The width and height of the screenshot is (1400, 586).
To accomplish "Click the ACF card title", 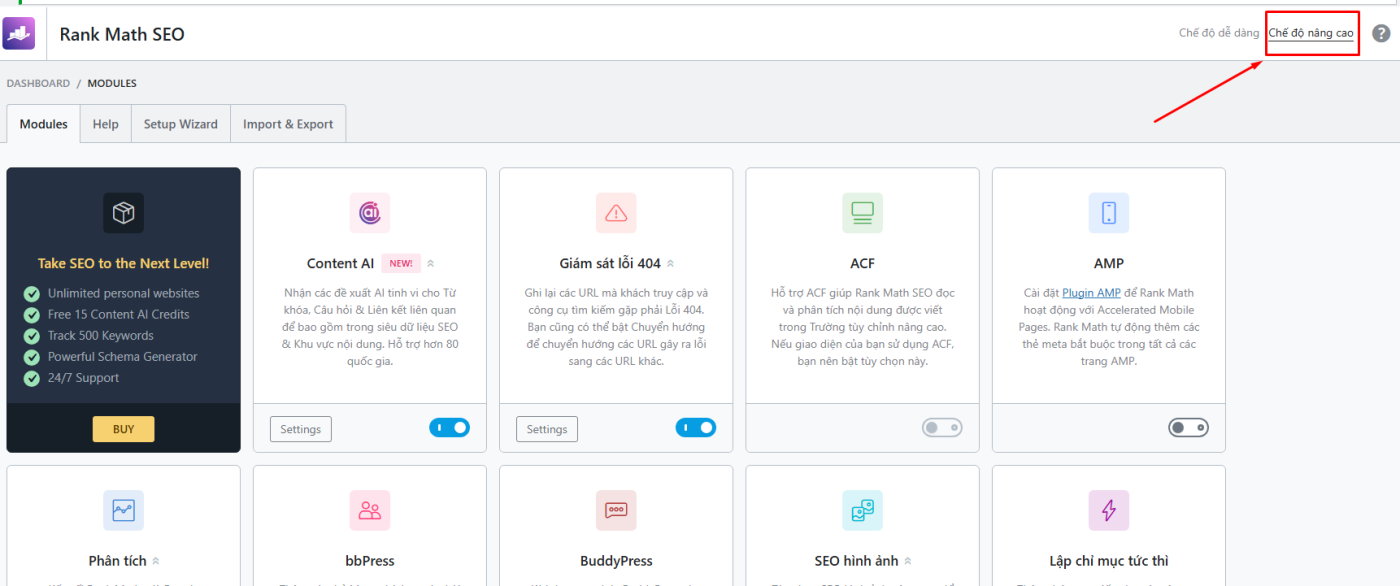I will click(862, 264).
